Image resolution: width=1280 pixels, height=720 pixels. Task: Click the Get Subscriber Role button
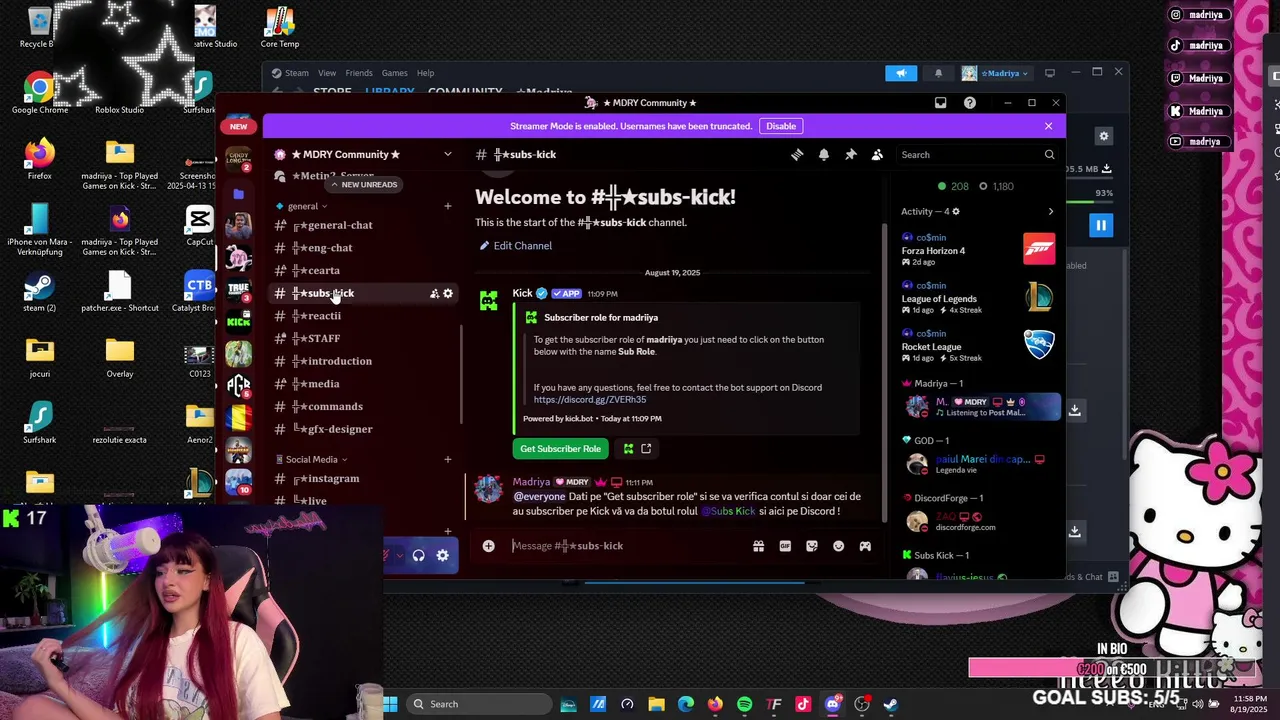coord(560,449)
